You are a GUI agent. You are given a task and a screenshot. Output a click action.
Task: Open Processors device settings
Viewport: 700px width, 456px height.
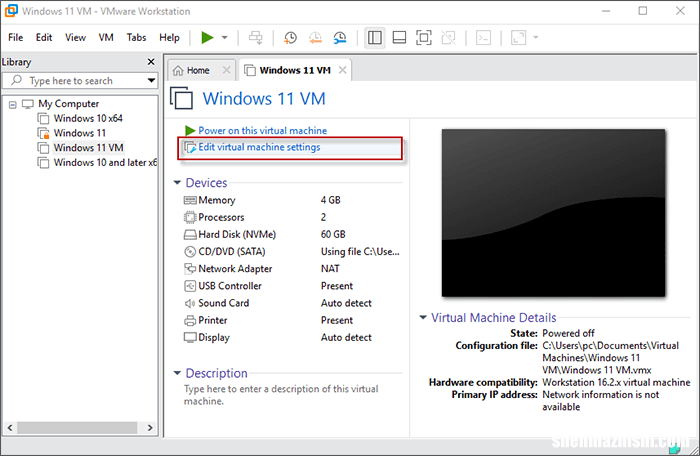221,217
